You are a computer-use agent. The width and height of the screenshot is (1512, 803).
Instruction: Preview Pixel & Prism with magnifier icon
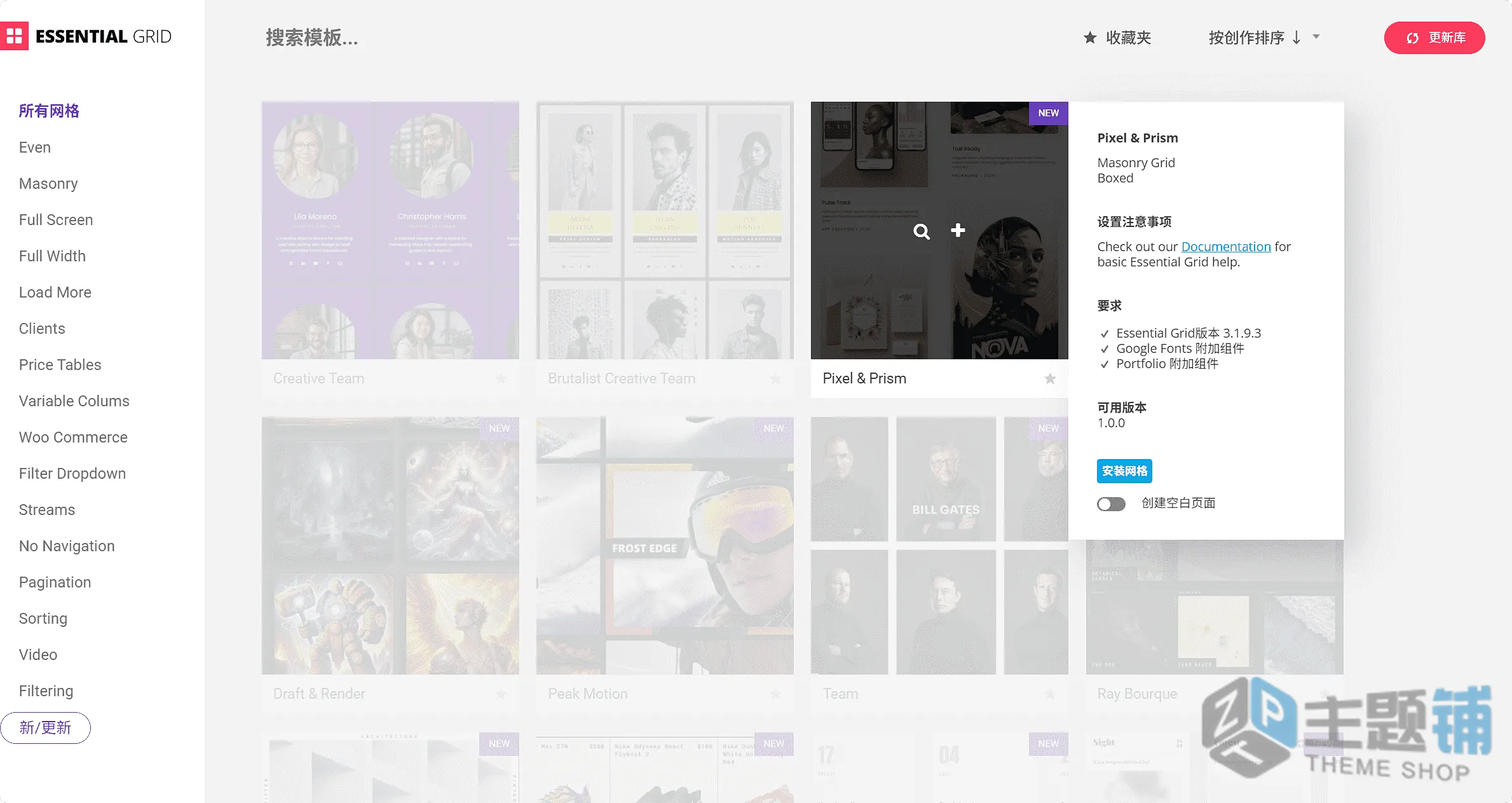point(922,231)
